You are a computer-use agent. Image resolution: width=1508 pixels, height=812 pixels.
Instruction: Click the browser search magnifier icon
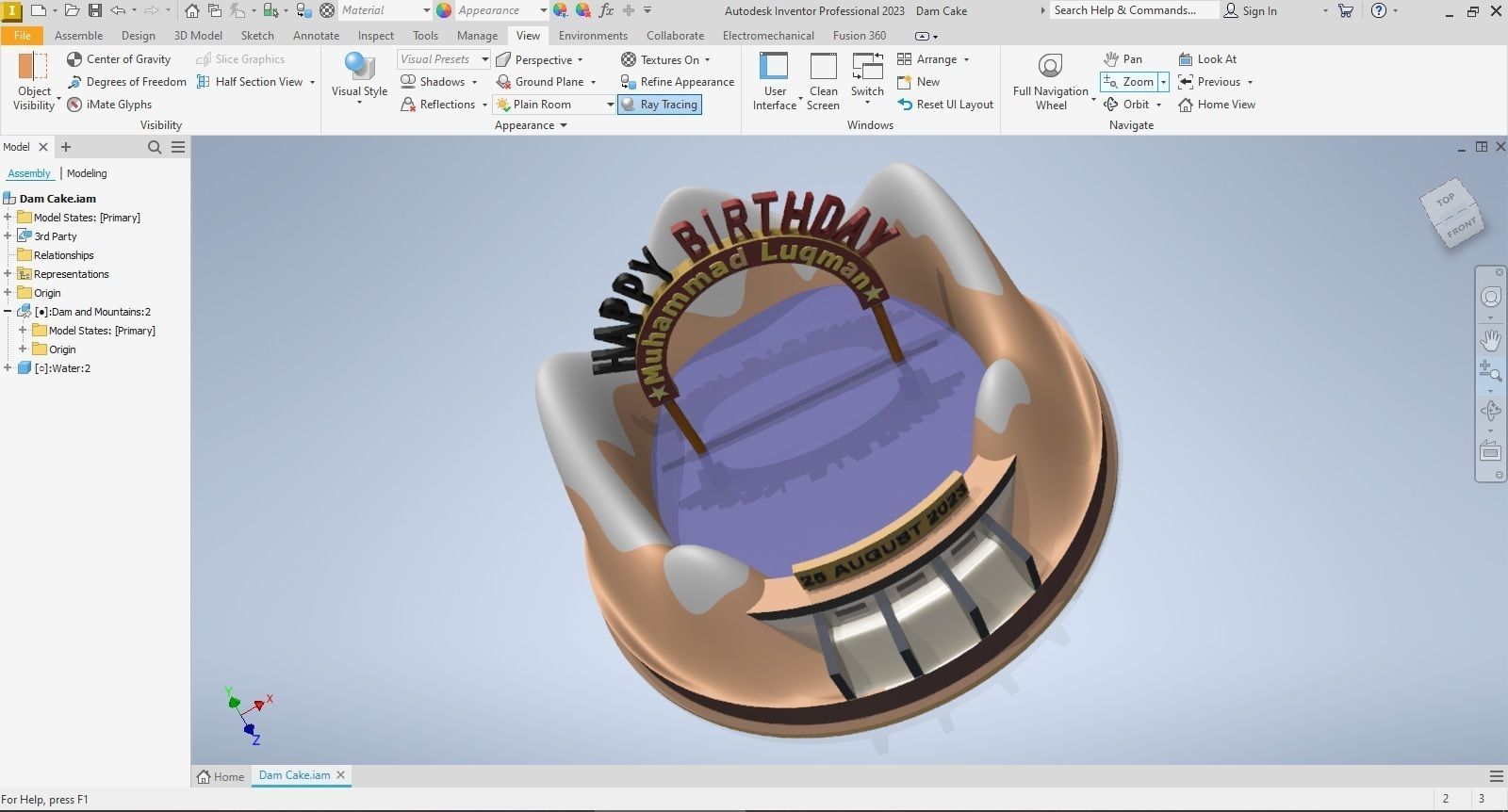click(x=155, y=147)
